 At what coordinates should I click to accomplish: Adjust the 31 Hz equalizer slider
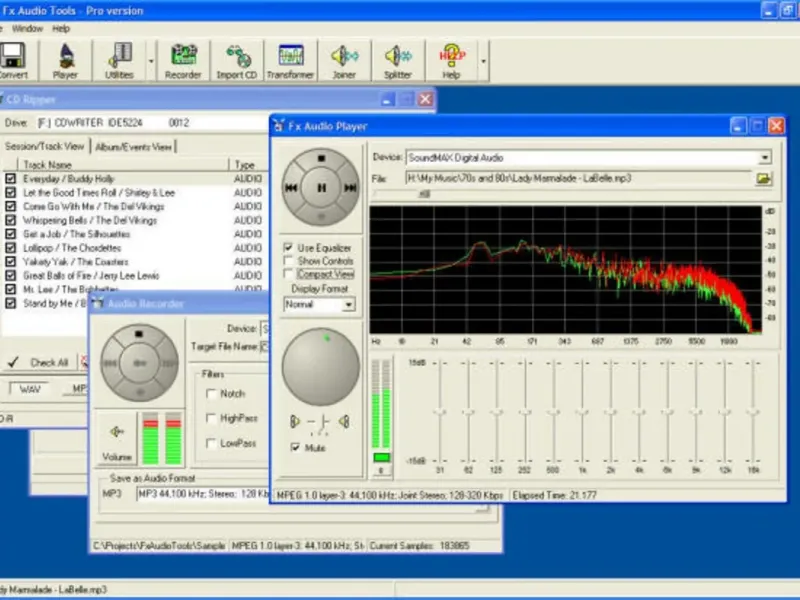(440, 411)
